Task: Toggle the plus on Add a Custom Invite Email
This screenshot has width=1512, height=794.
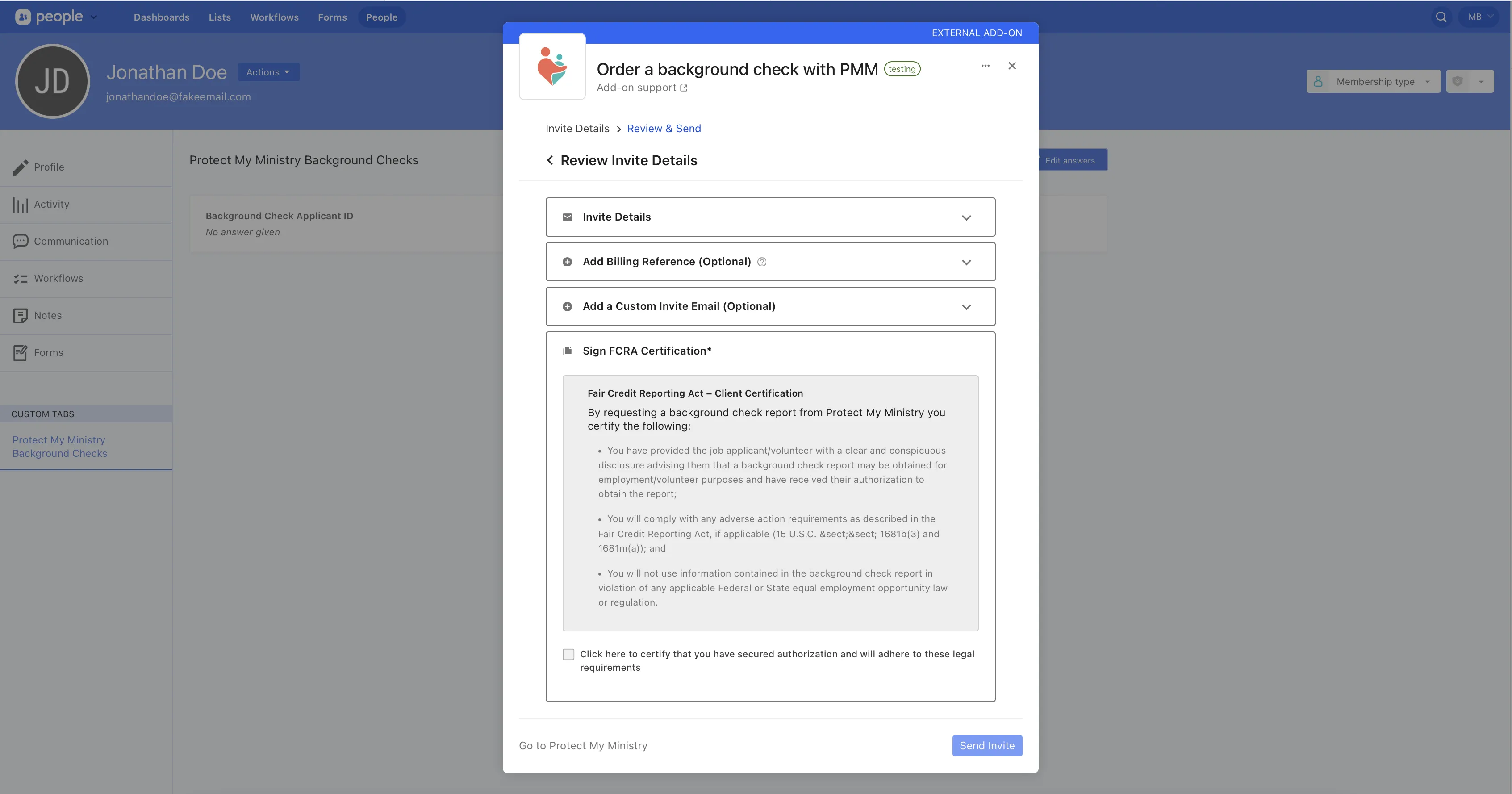Action: [567, 306]
